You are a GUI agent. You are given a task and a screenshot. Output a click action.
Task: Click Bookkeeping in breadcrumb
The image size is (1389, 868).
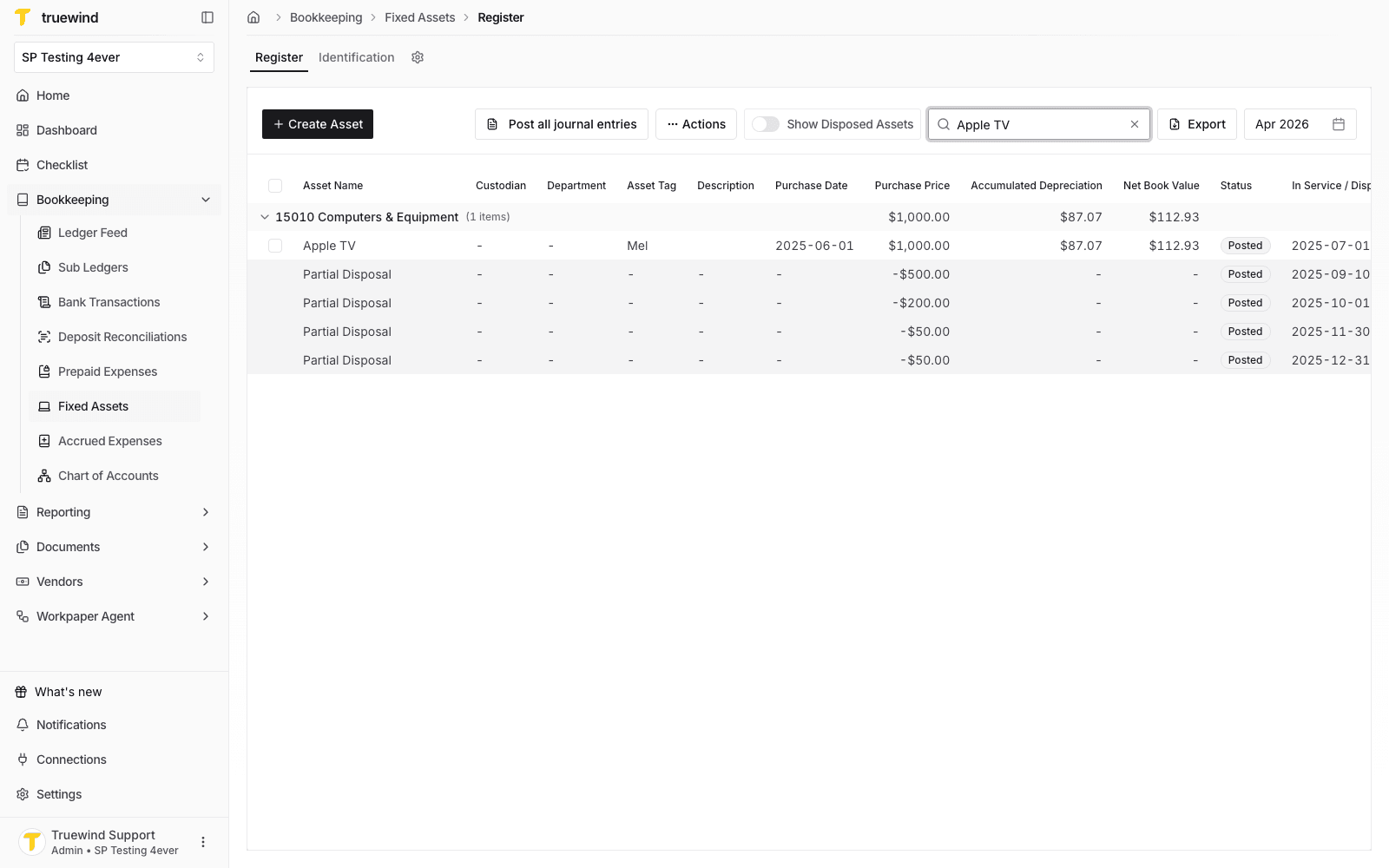pyautogui.click(x=326, y=17)
